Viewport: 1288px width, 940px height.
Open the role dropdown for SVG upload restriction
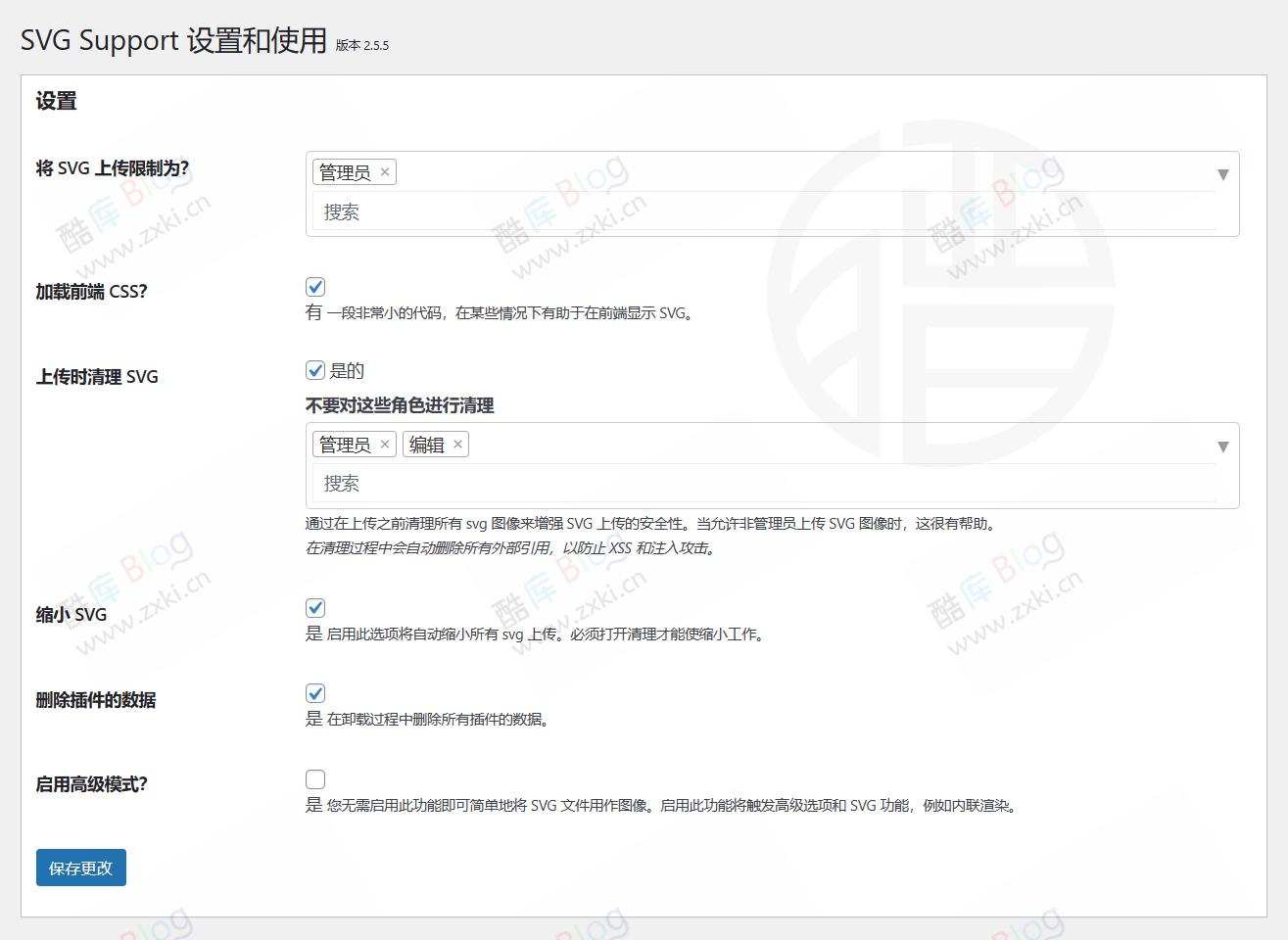click(1222, 173)
